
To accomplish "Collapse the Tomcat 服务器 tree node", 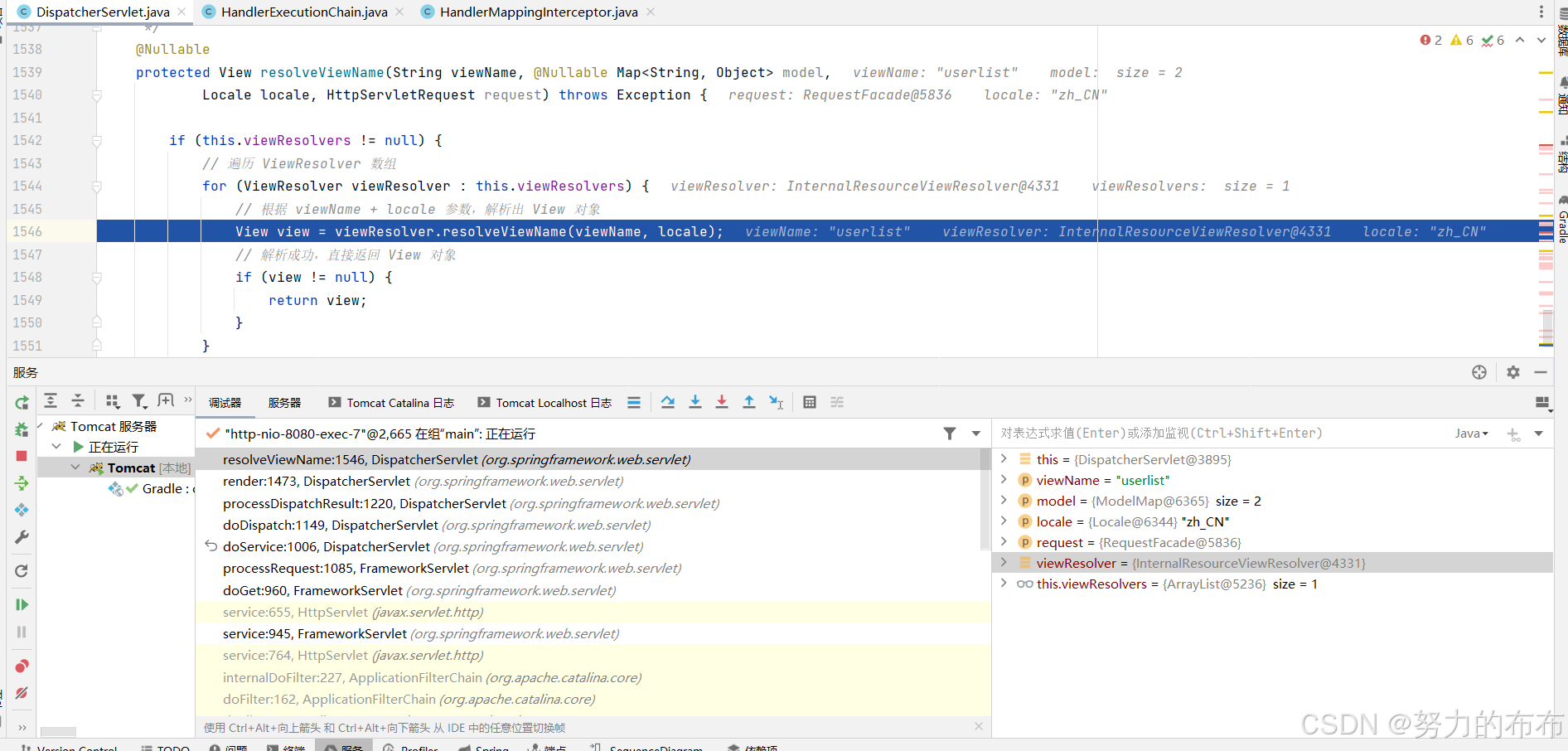I will tap(40, 426).
